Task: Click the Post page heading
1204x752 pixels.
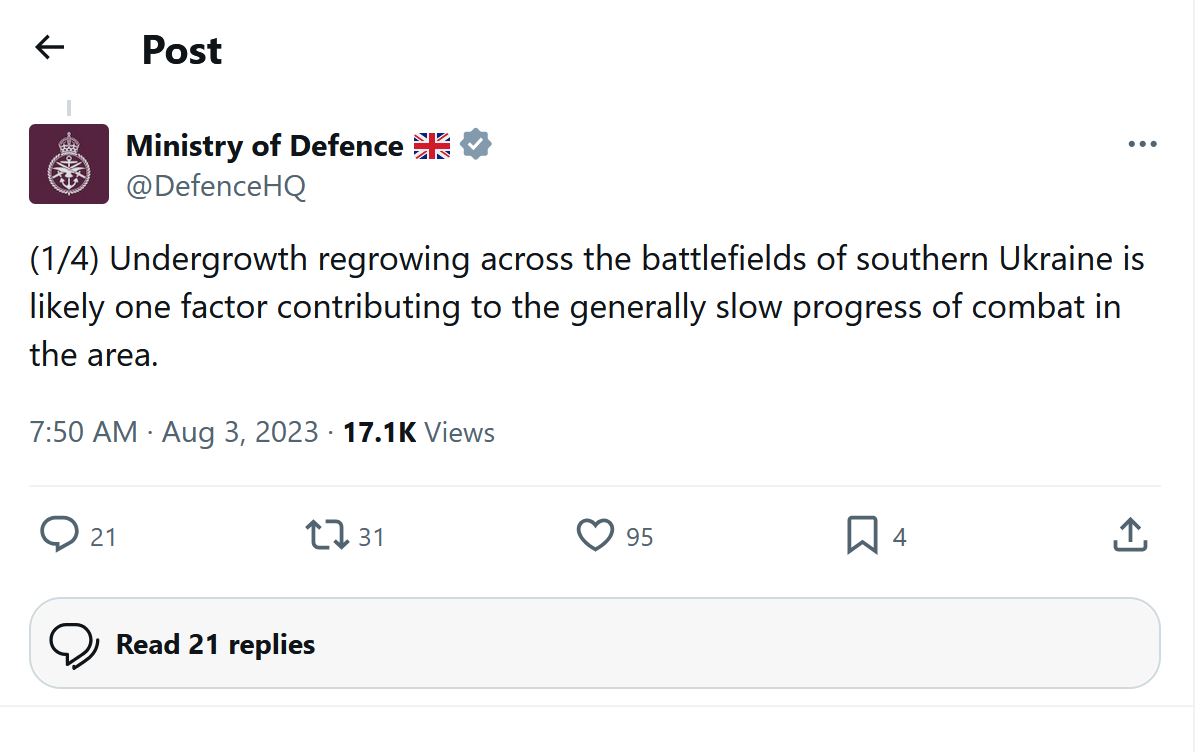Action: tap(182, 50)
